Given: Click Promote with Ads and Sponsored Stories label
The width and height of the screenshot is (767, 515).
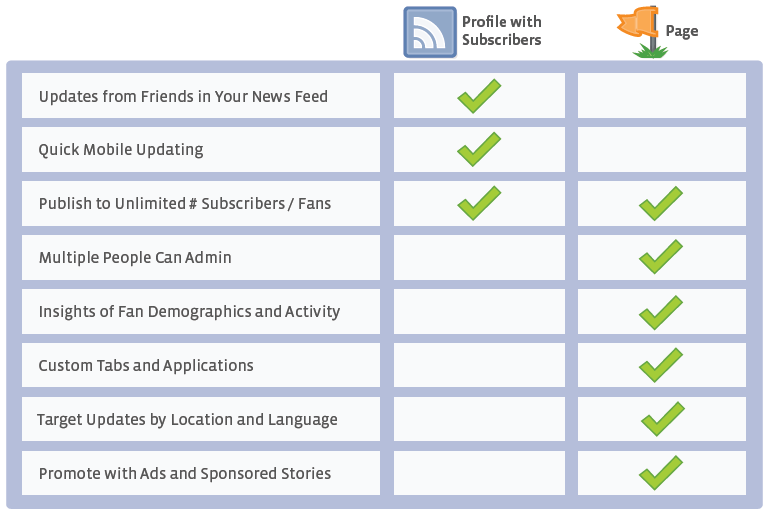Looking at the screenshot, I should pos(185,473).
